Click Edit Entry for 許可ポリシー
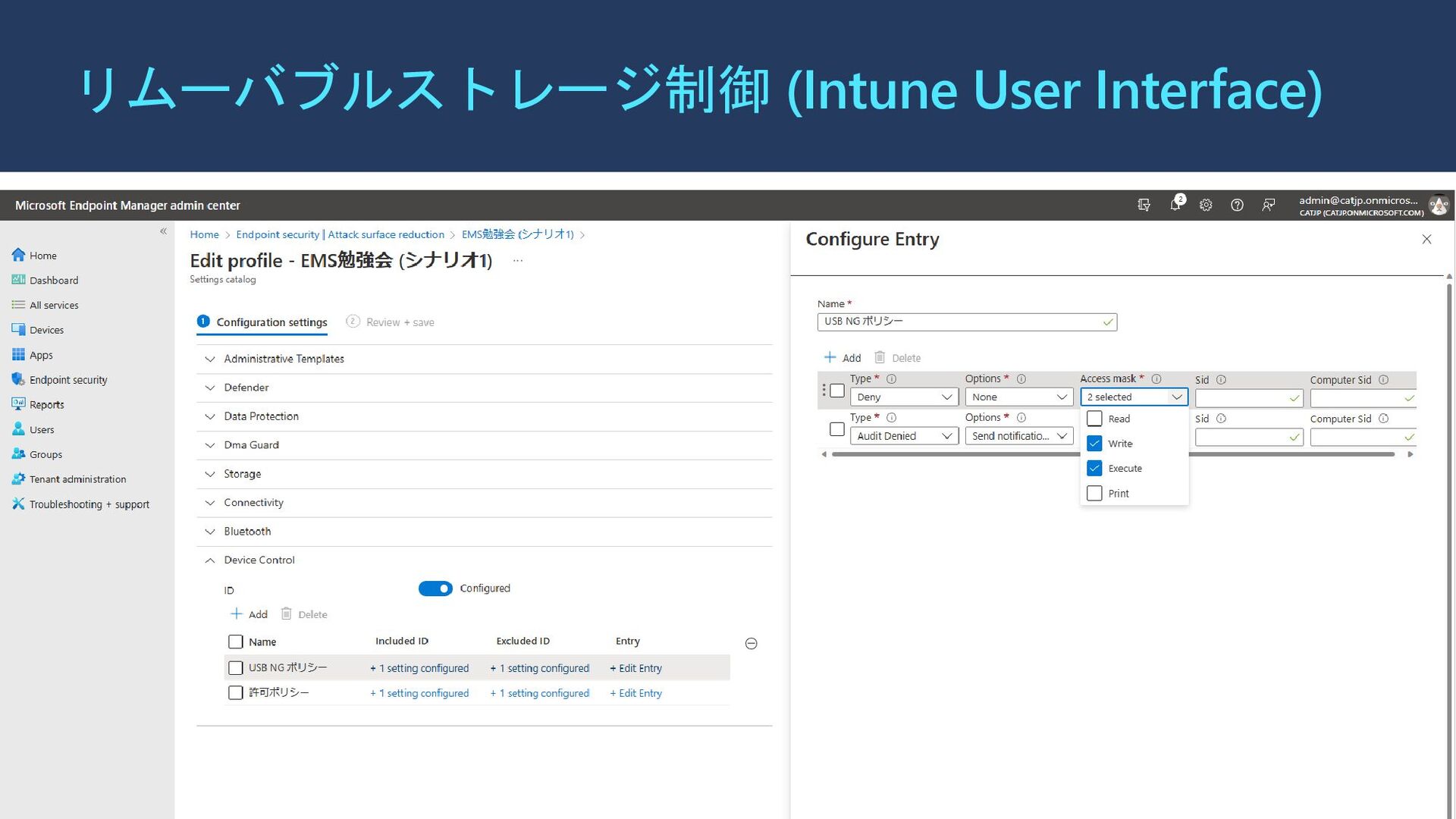The image size is (1456, 819). pos(635,693)
